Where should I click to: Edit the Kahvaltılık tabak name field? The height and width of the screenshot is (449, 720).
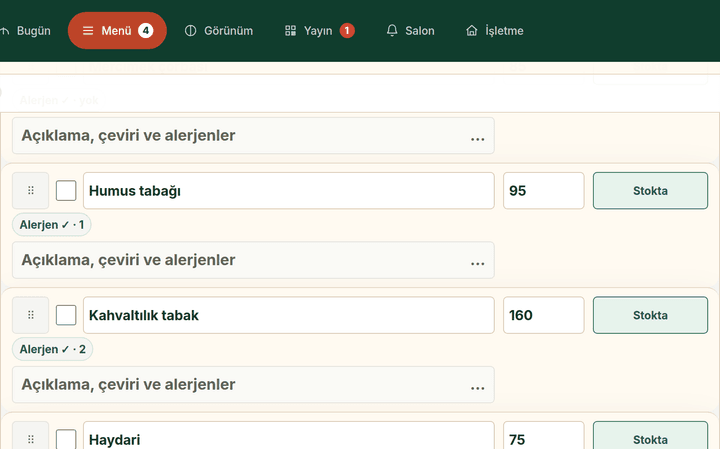tap(289, 315)
